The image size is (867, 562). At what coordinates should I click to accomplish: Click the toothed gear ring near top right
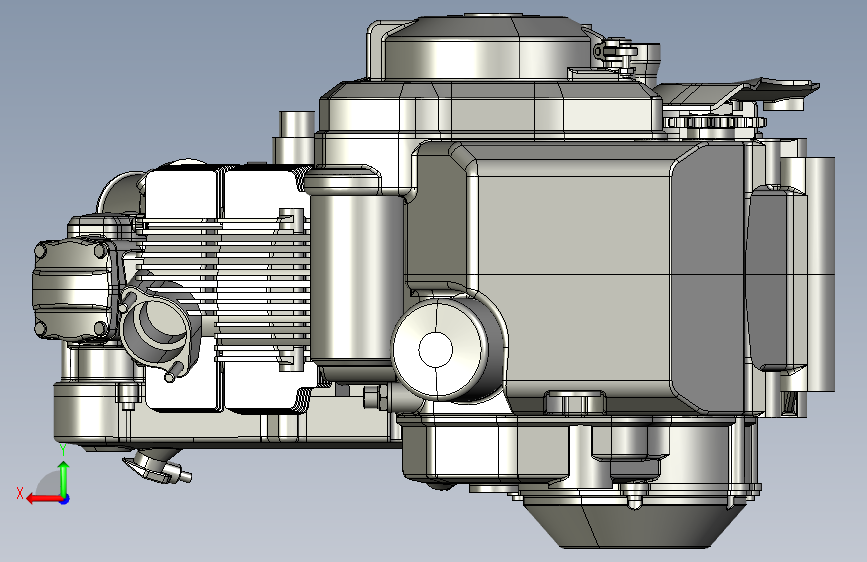715,122
